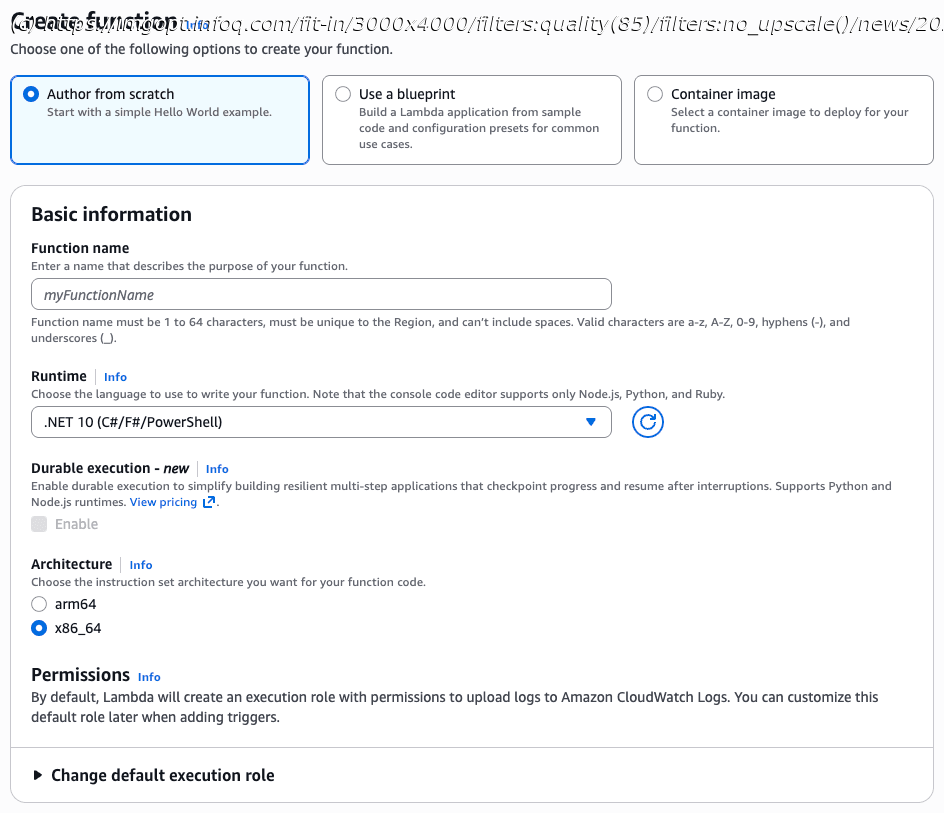Open the View pricing external link icon
This screenshot has height=813, width=944.
(x=209, y=502)
